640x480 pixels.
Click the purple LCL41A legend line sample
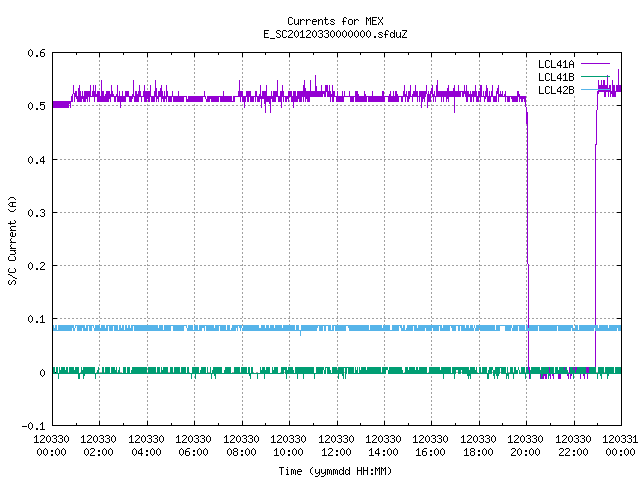tap(595, 64)
